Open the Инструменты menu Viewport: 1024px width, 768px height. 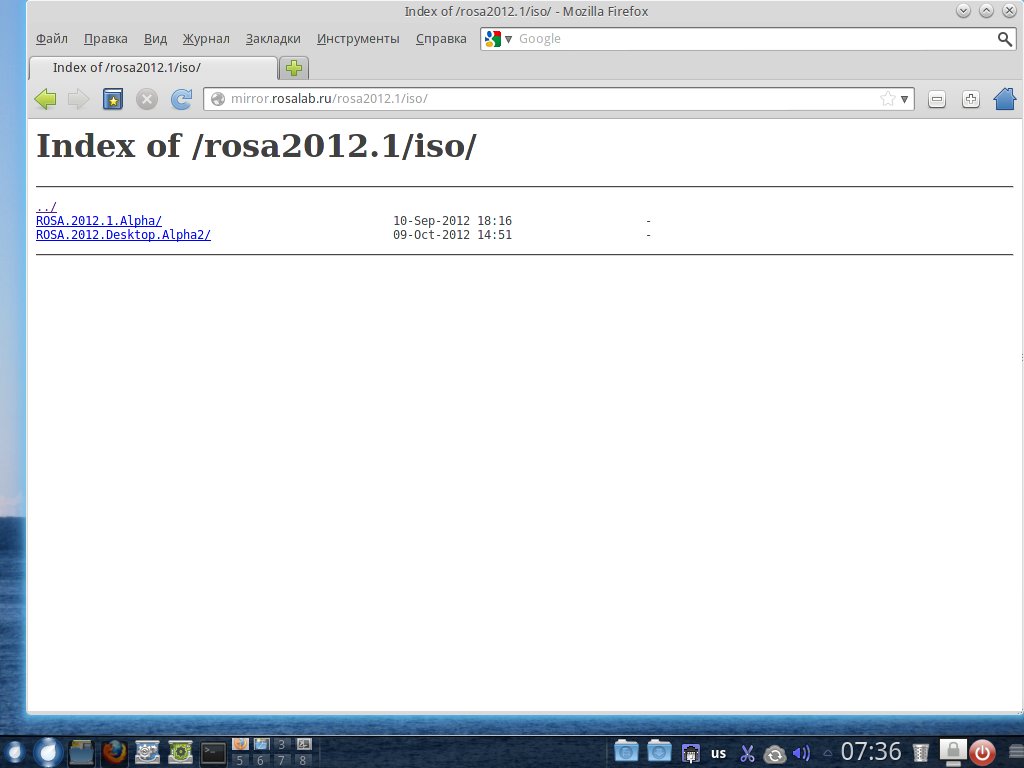click(x=358, y=39)
